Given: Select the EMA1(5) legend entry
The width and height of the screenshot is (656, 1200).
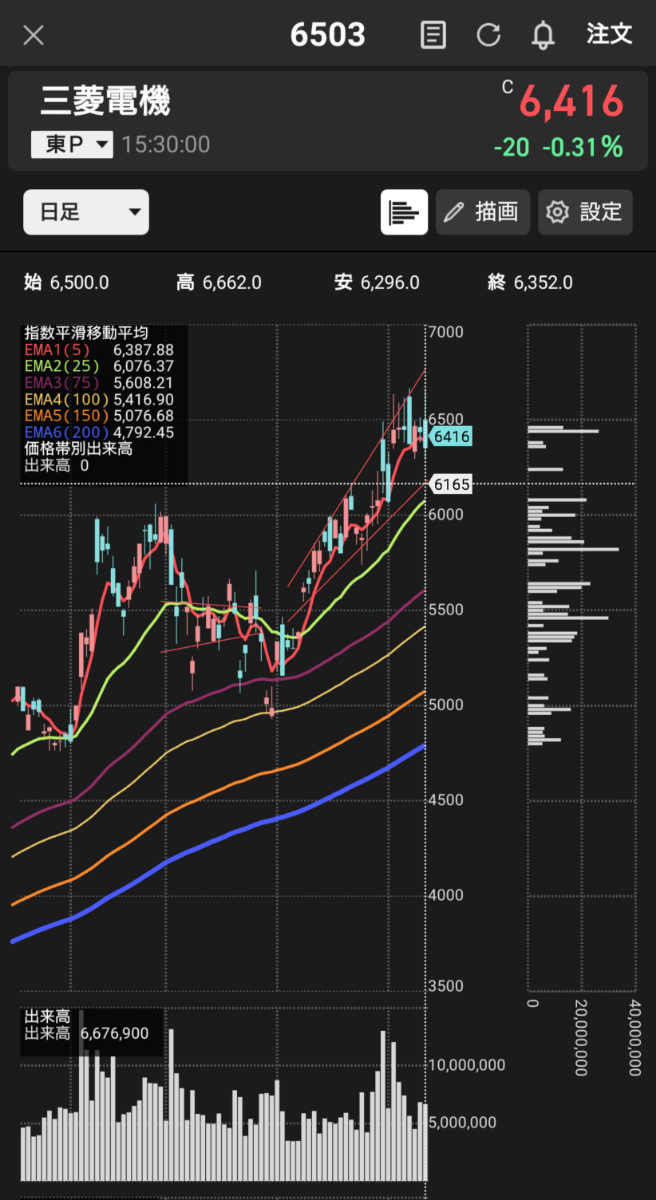Looking at the screenshot, I should tap(99, 350).
